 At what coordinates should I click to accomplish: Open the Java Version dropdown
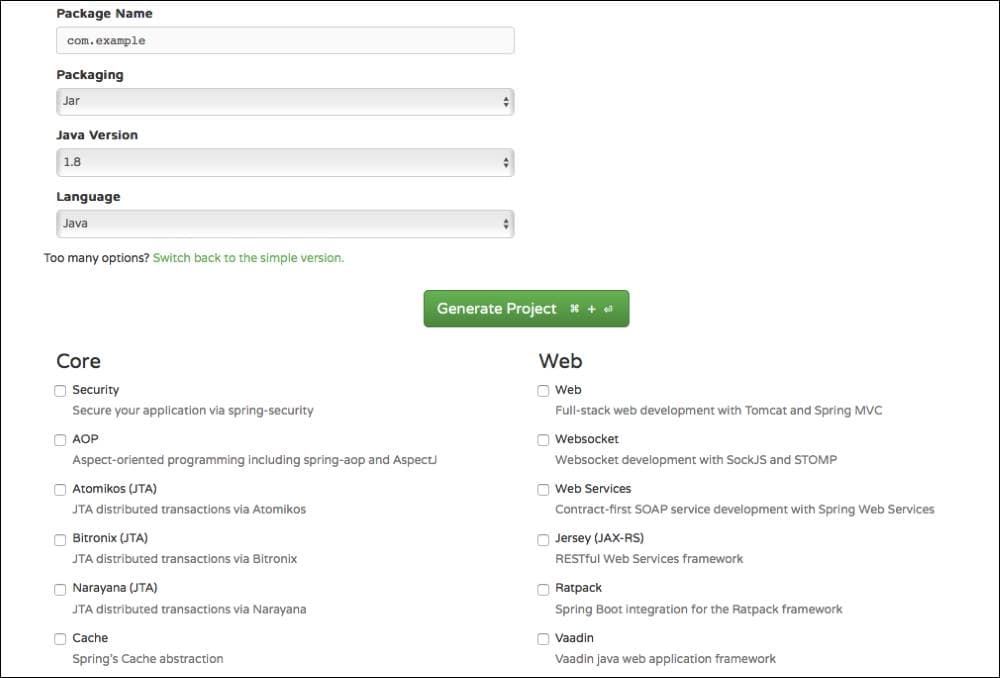283,162
